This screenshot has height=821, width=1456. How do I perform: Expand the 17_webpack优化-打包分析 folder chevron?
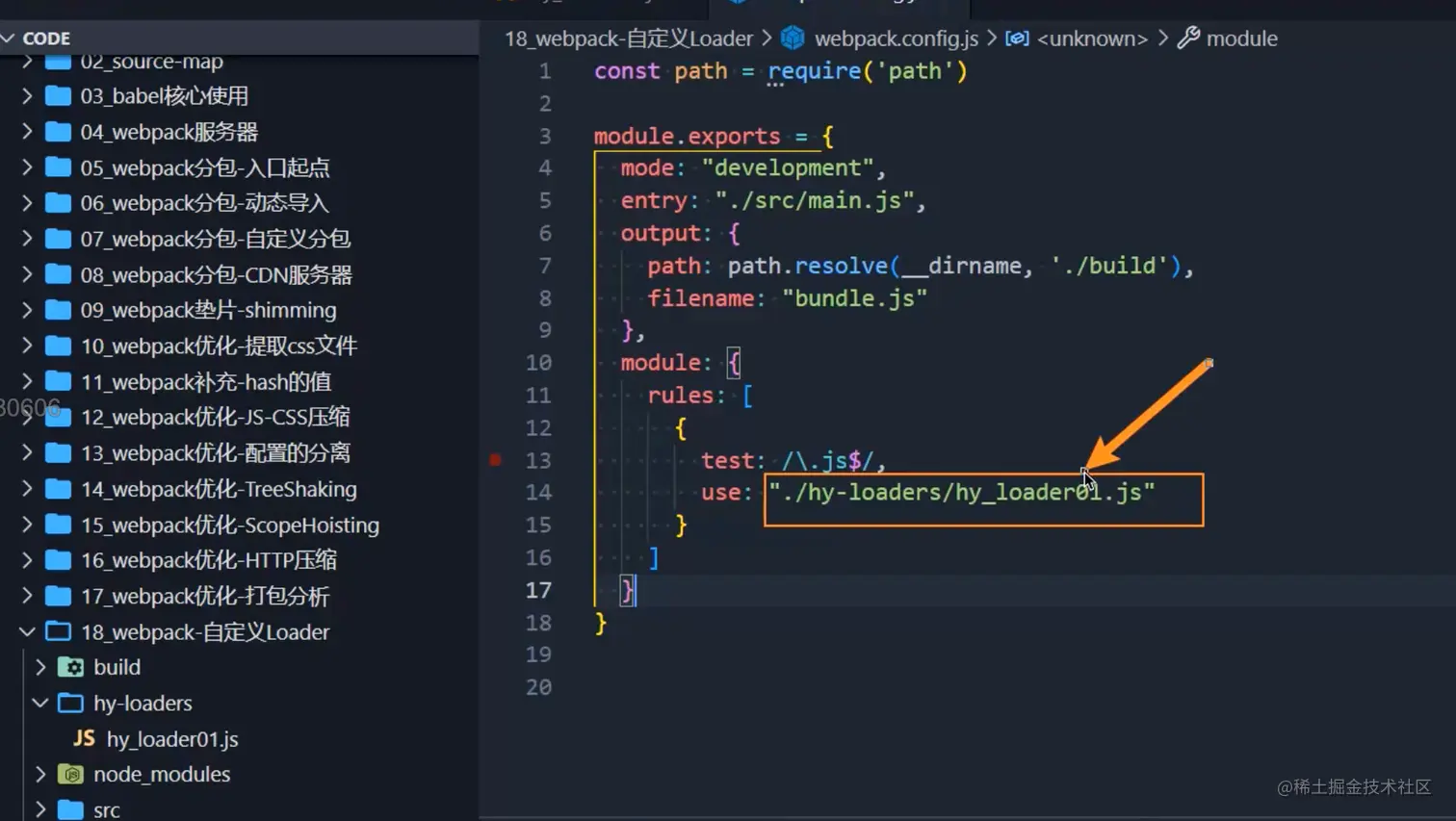pyautogui.click(x=27, y=596)
